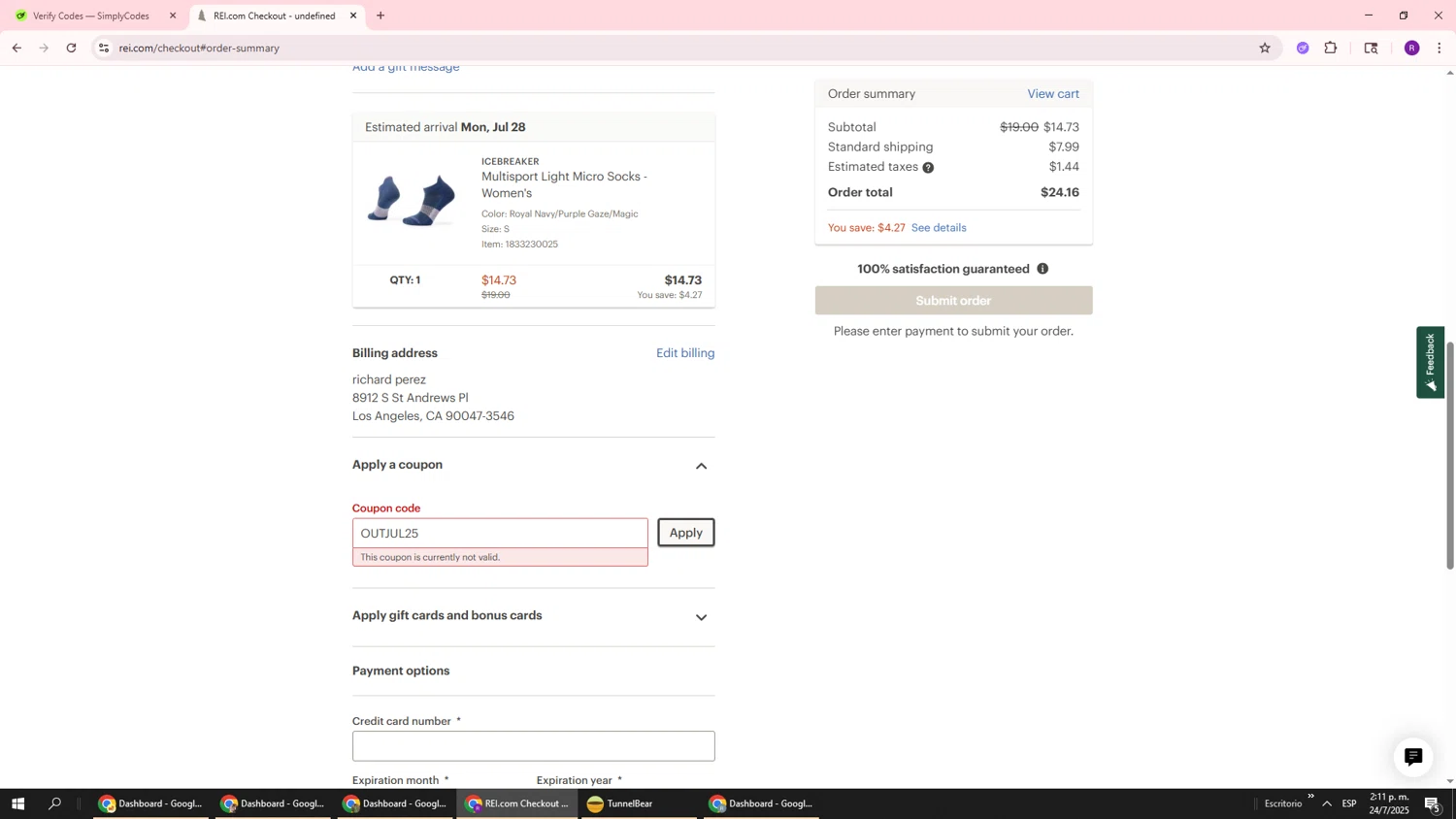
Task: Open the Feedback side tab
Action: point(1430,362)
